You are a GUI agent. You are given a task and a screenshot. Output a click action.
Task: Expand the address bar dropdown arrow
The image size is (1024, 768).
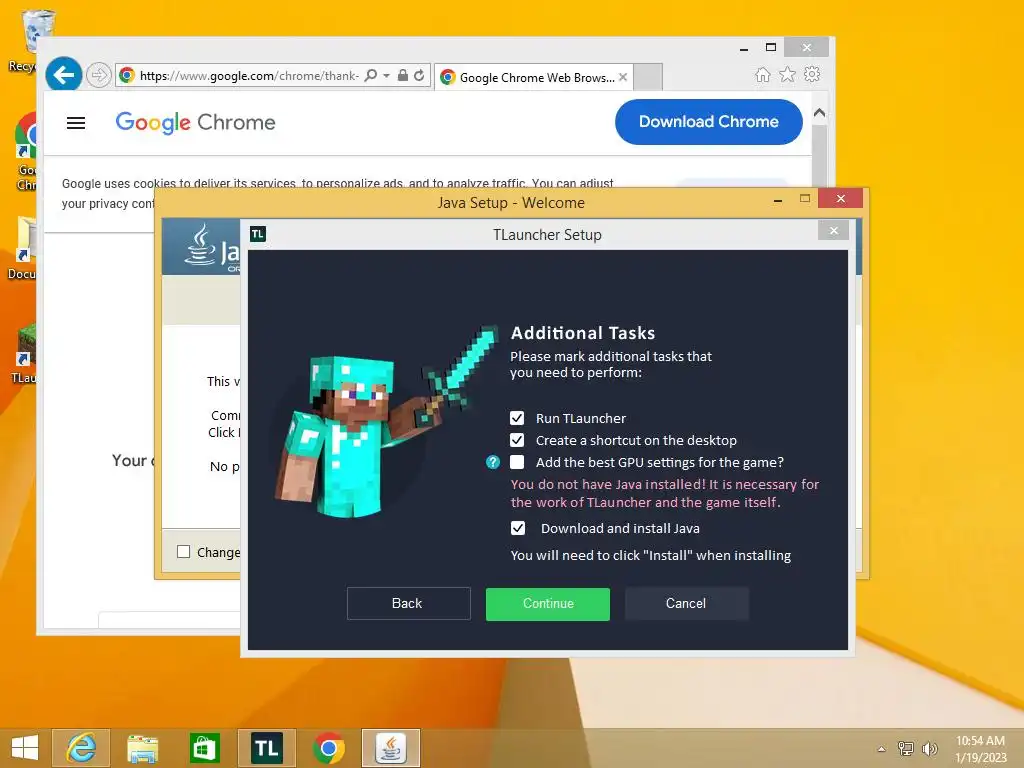pyautogui.click(x=387, y=76)
